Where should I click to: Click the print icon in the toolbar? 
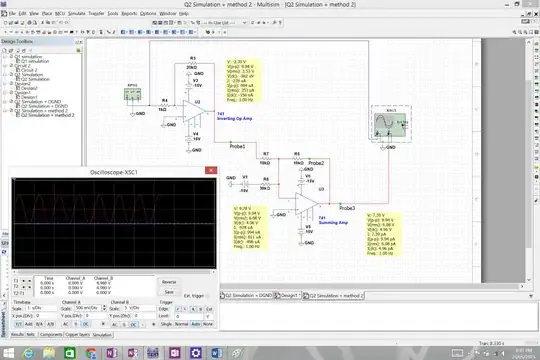[29, 23]
